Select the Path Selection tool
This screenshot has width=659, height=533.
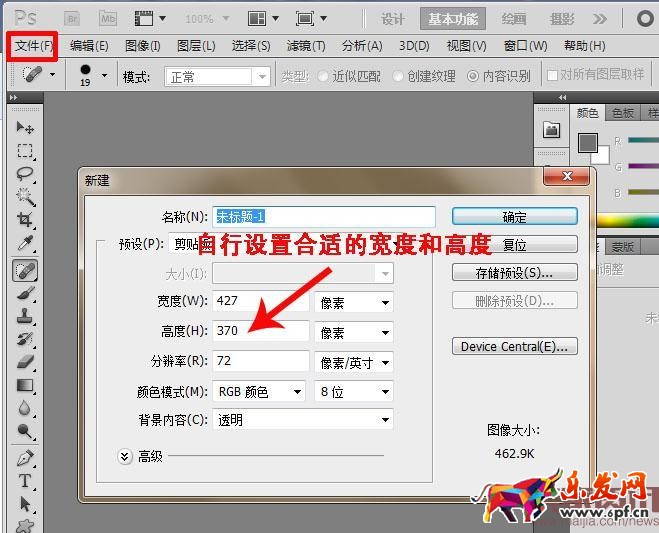tap(25, 504)
